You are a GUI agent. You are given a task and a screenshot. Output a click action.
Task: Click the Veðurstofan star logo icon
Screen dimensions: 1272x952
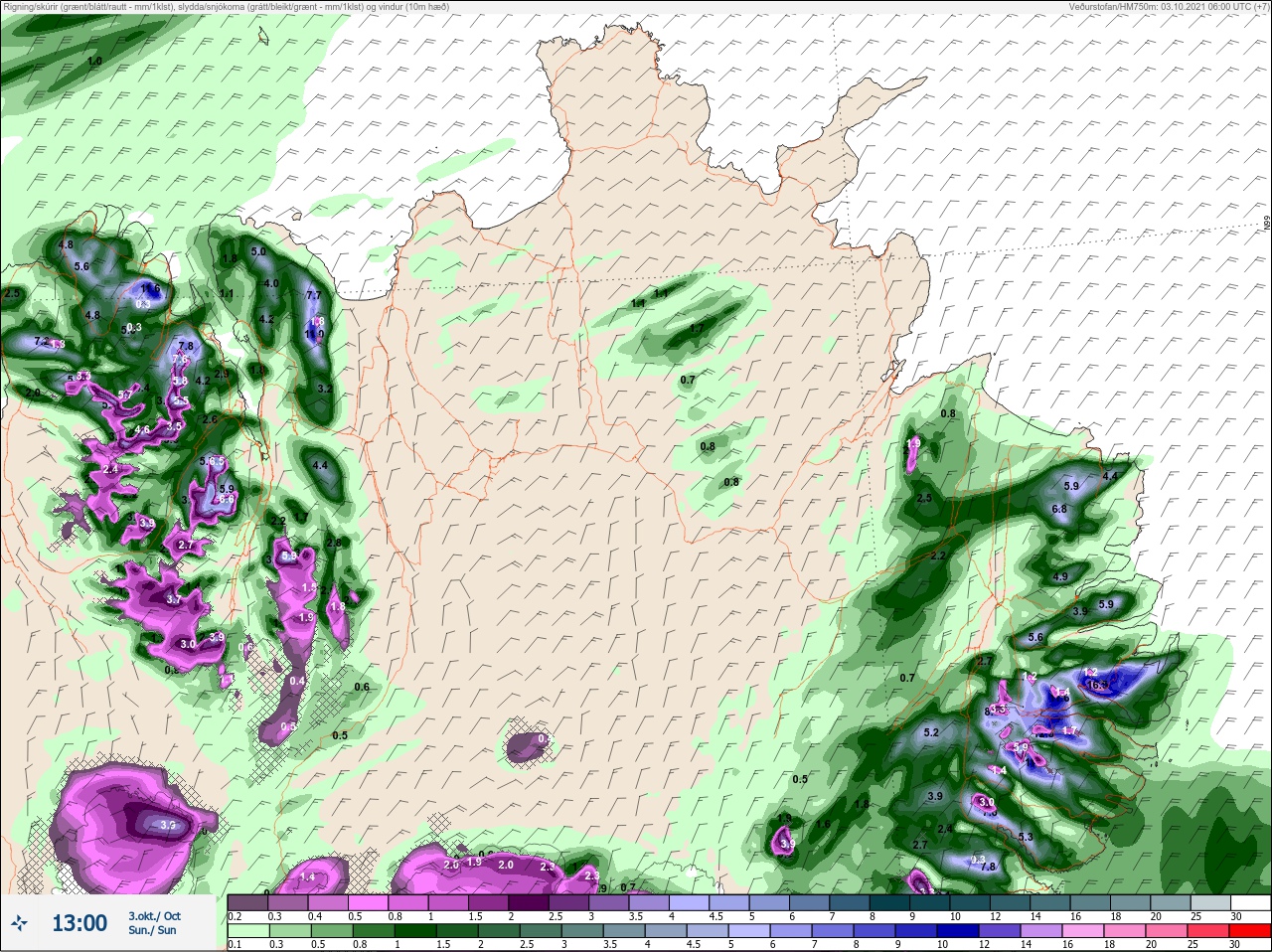point(20,923)
